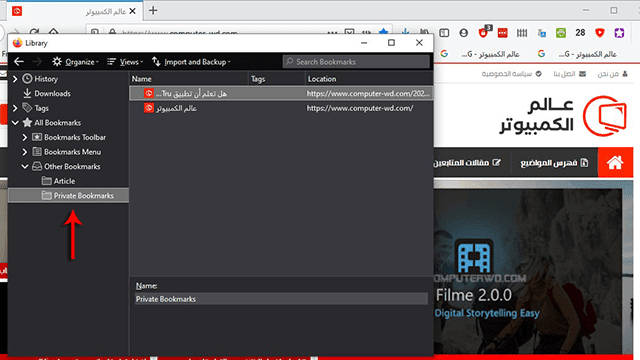Click the History clock icon
The image size is (640, 360).
(27, 78)
